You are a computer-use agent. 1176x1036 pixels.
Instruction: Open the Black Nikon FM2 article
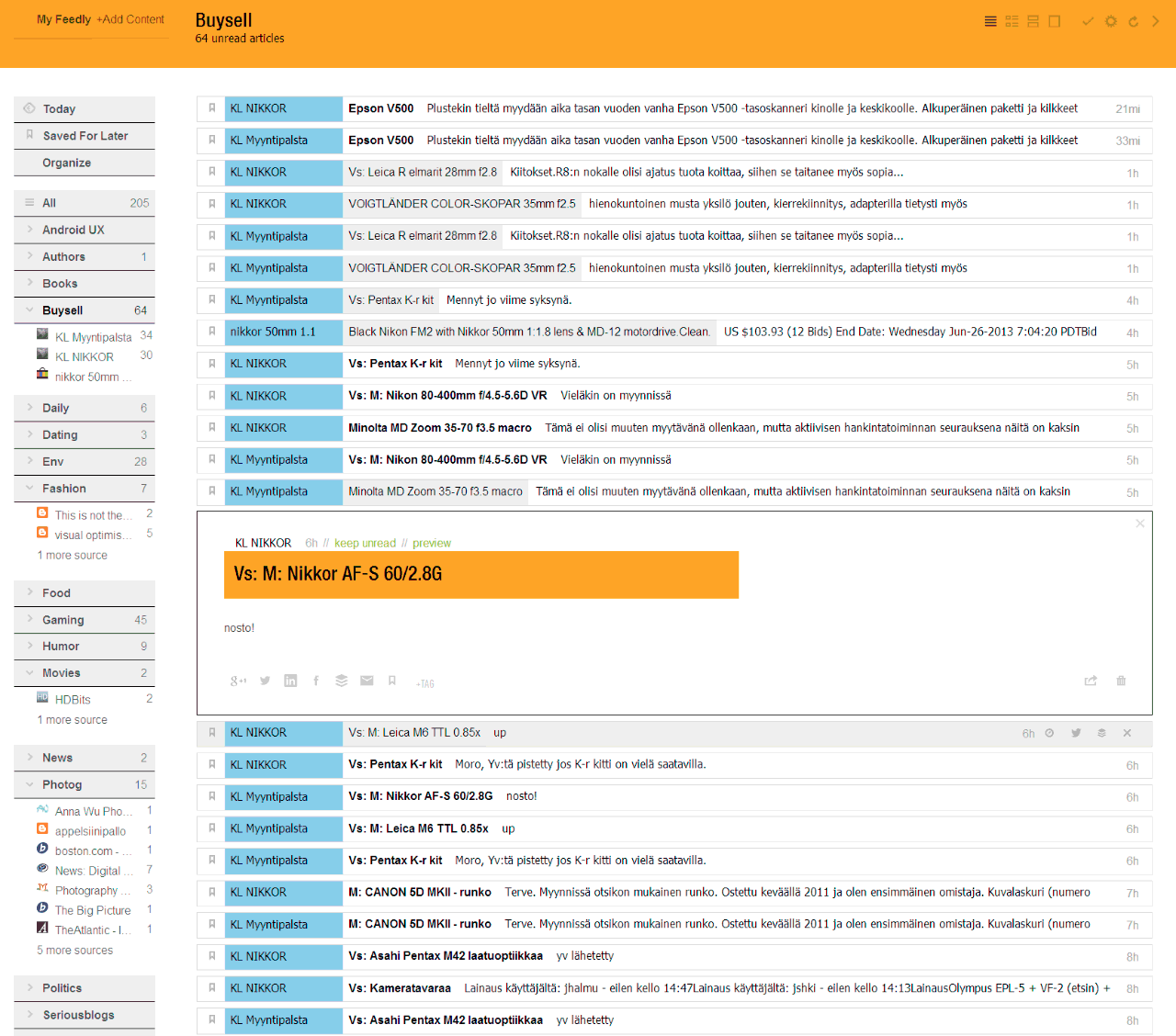point(528,332)
